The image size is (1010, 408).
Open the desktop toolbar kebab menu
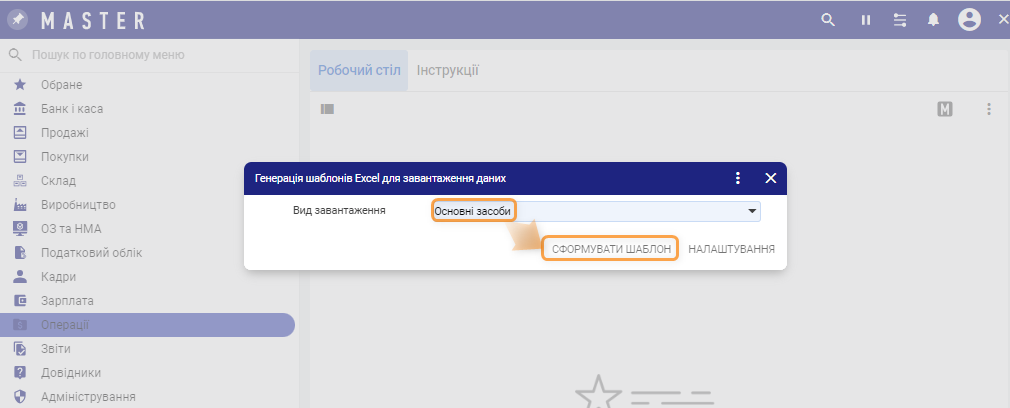[x=989, y=109]
